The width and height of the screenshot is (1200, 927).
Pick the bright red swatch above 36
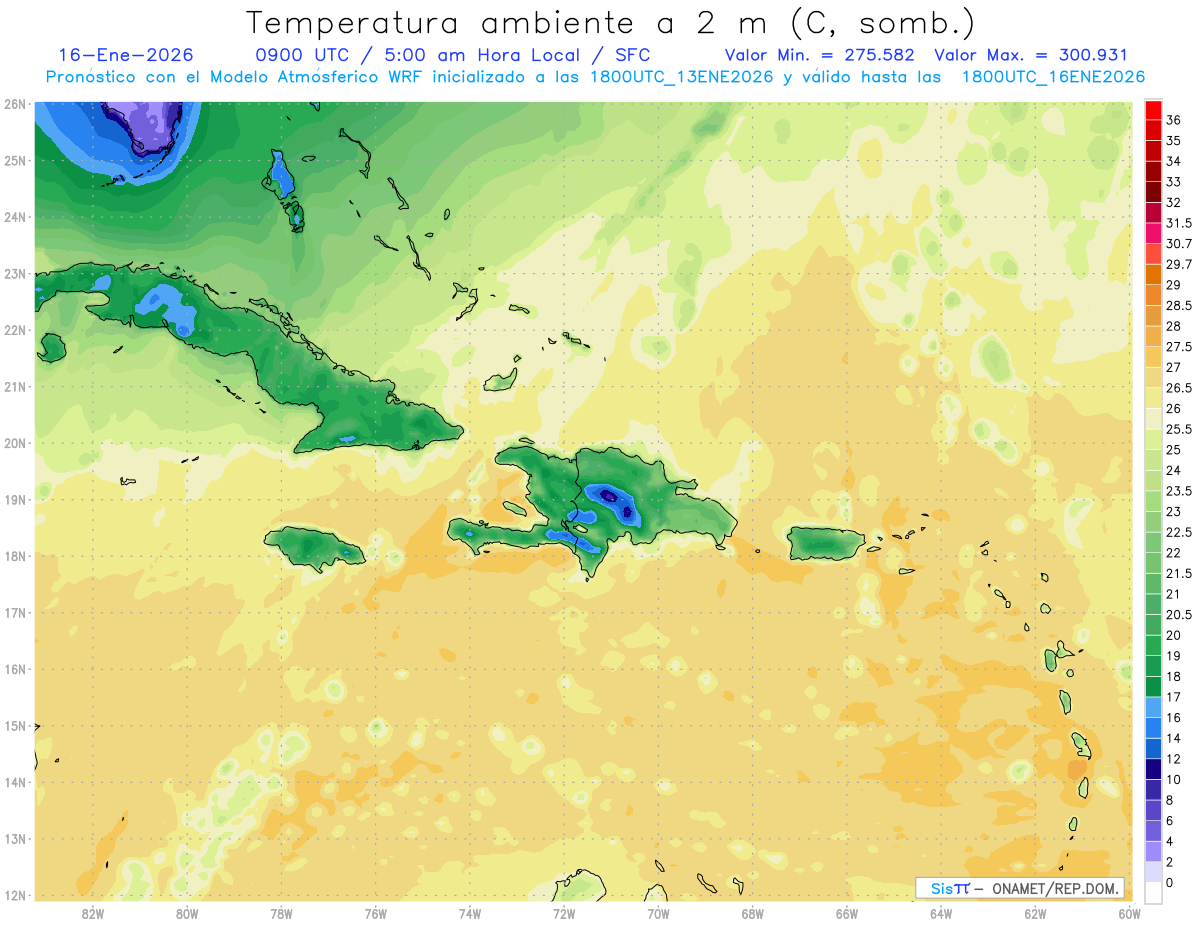pos(1153,110)
